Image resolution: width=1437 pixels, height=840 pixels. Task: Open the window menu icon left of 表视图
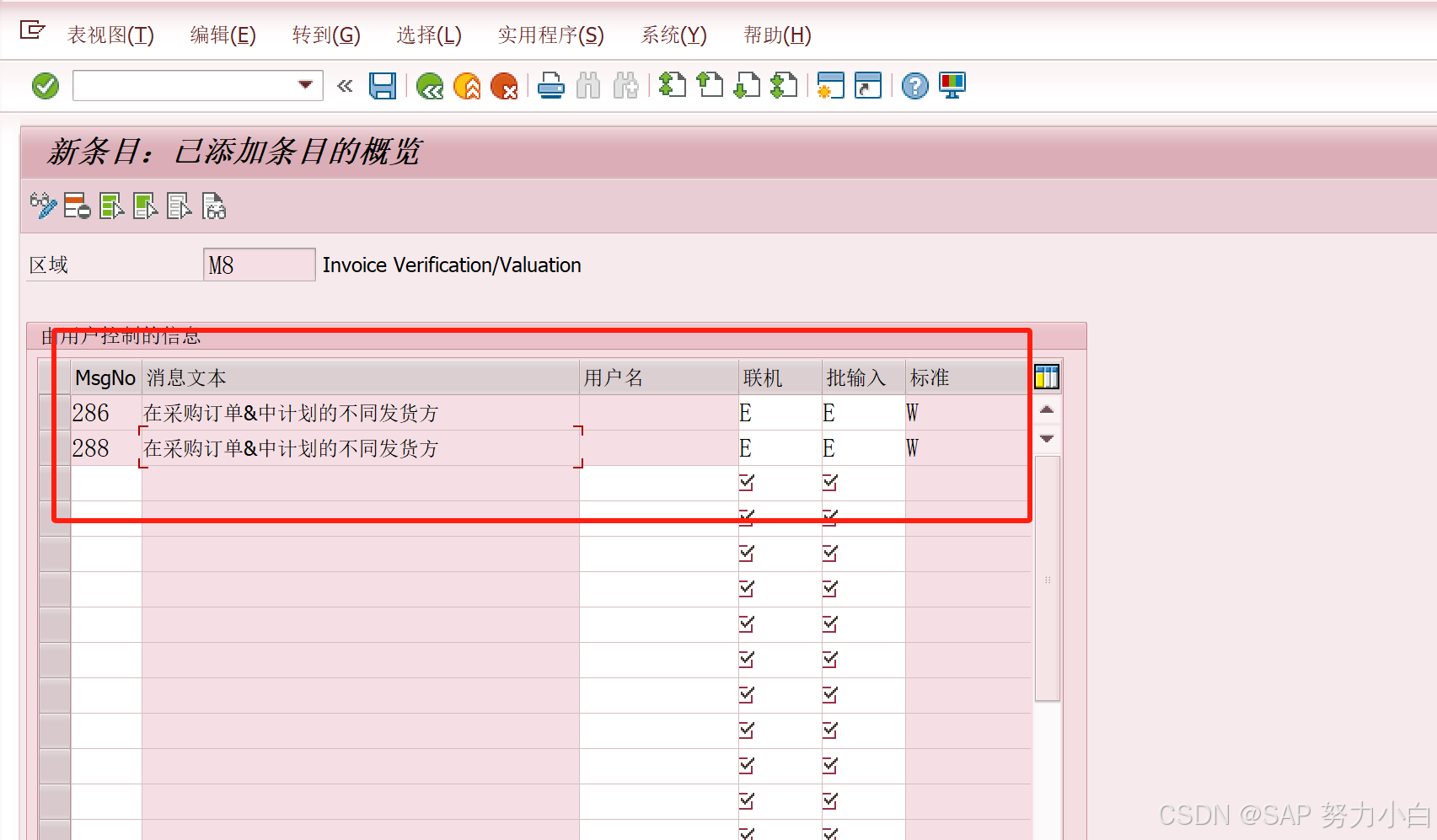pos(32,30)
